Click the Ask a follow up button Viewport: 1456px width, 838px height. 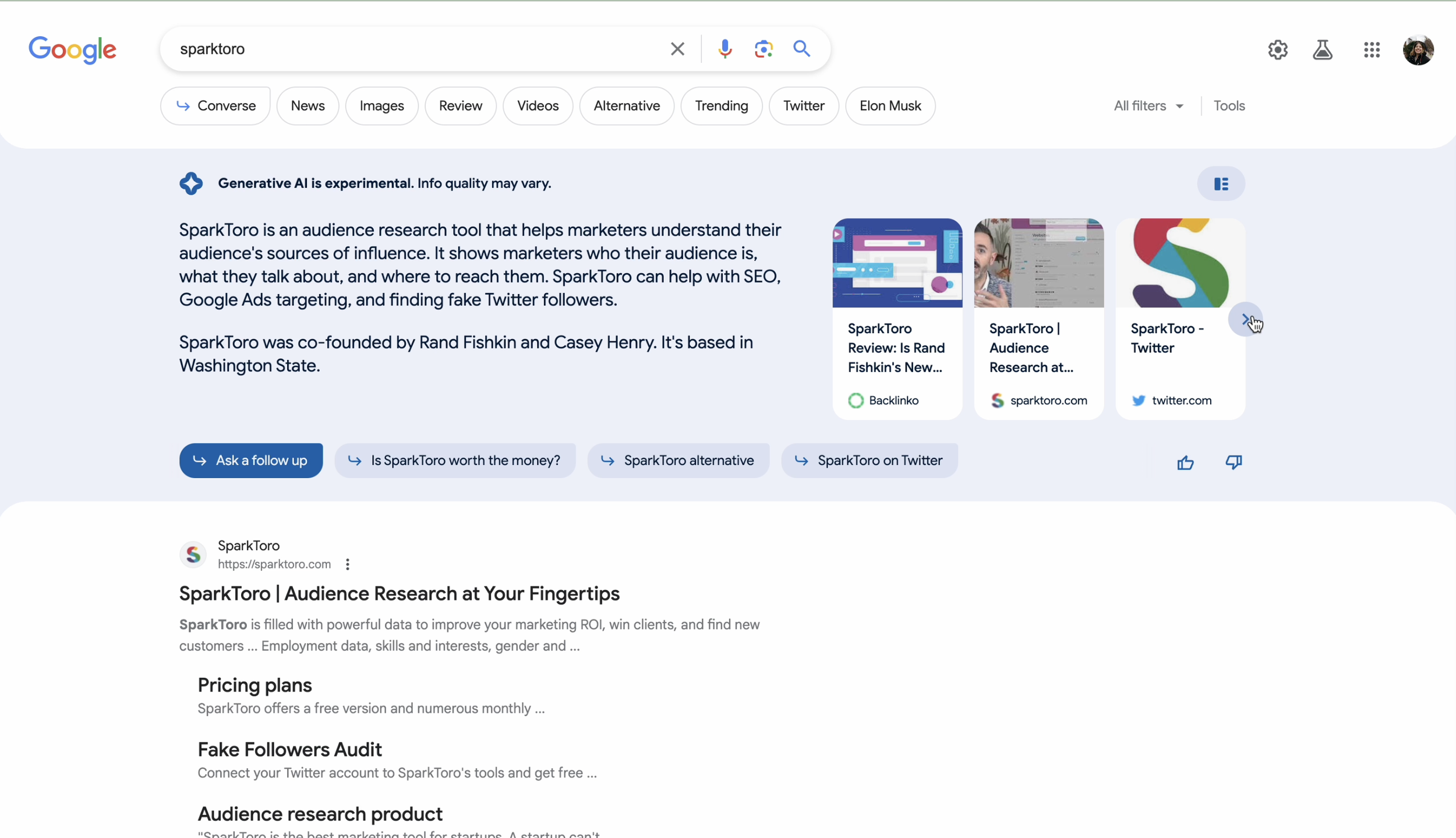(251, 460)
